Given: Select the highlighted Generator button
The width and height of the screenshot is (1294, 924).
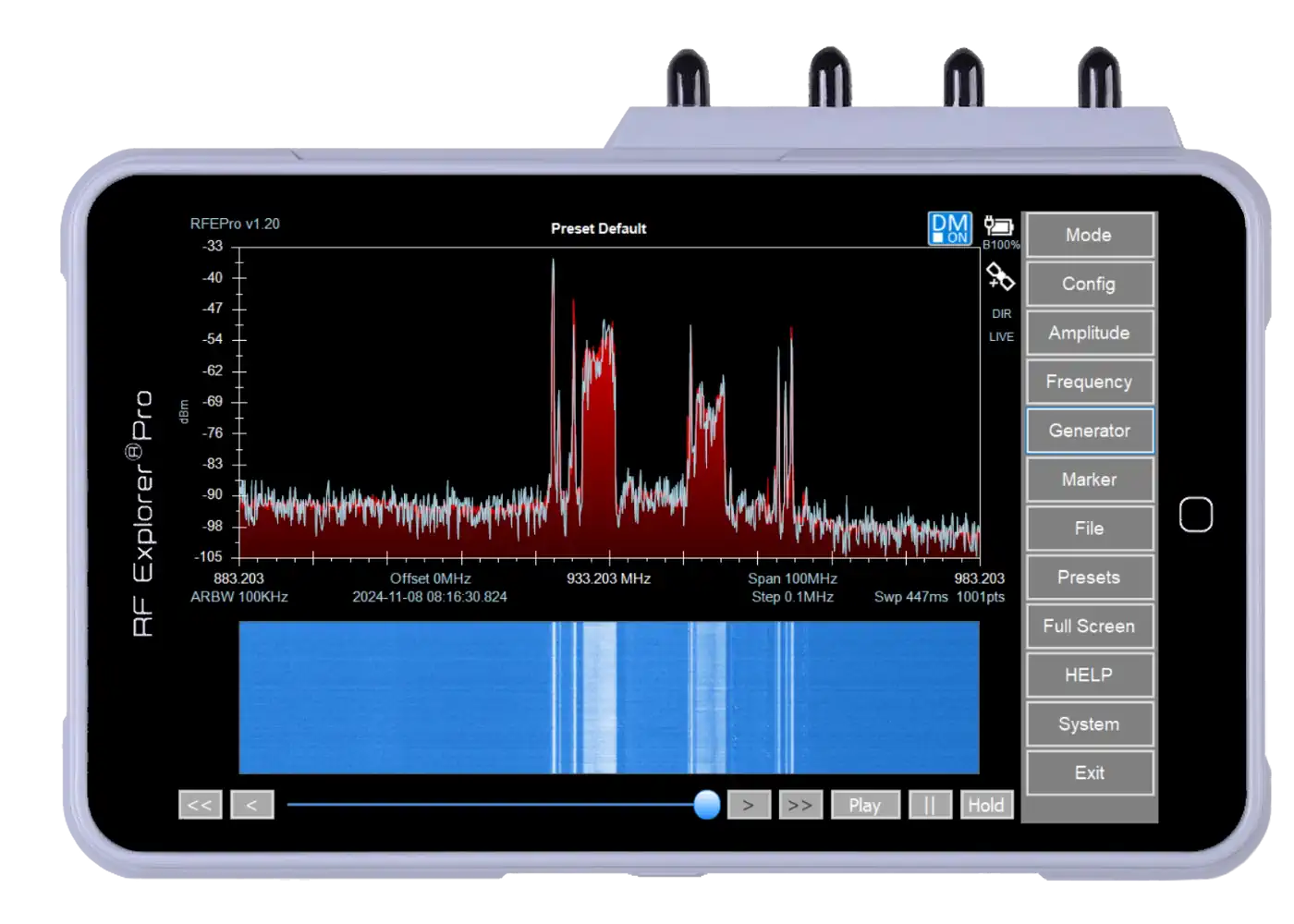Looking at the screenshot, I should (1089, 431).
